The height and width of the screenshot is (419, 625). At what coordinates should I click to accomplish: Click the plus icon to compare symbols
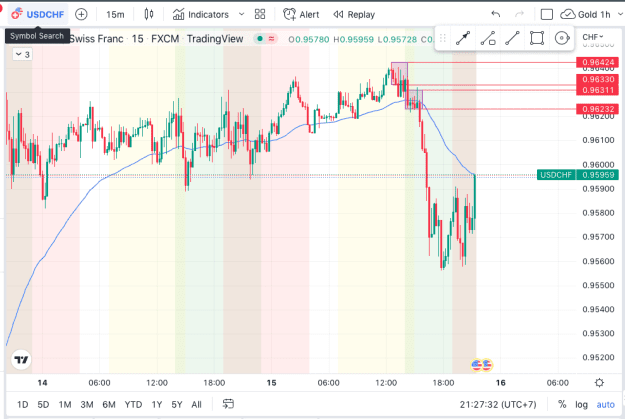coord(81,14)
